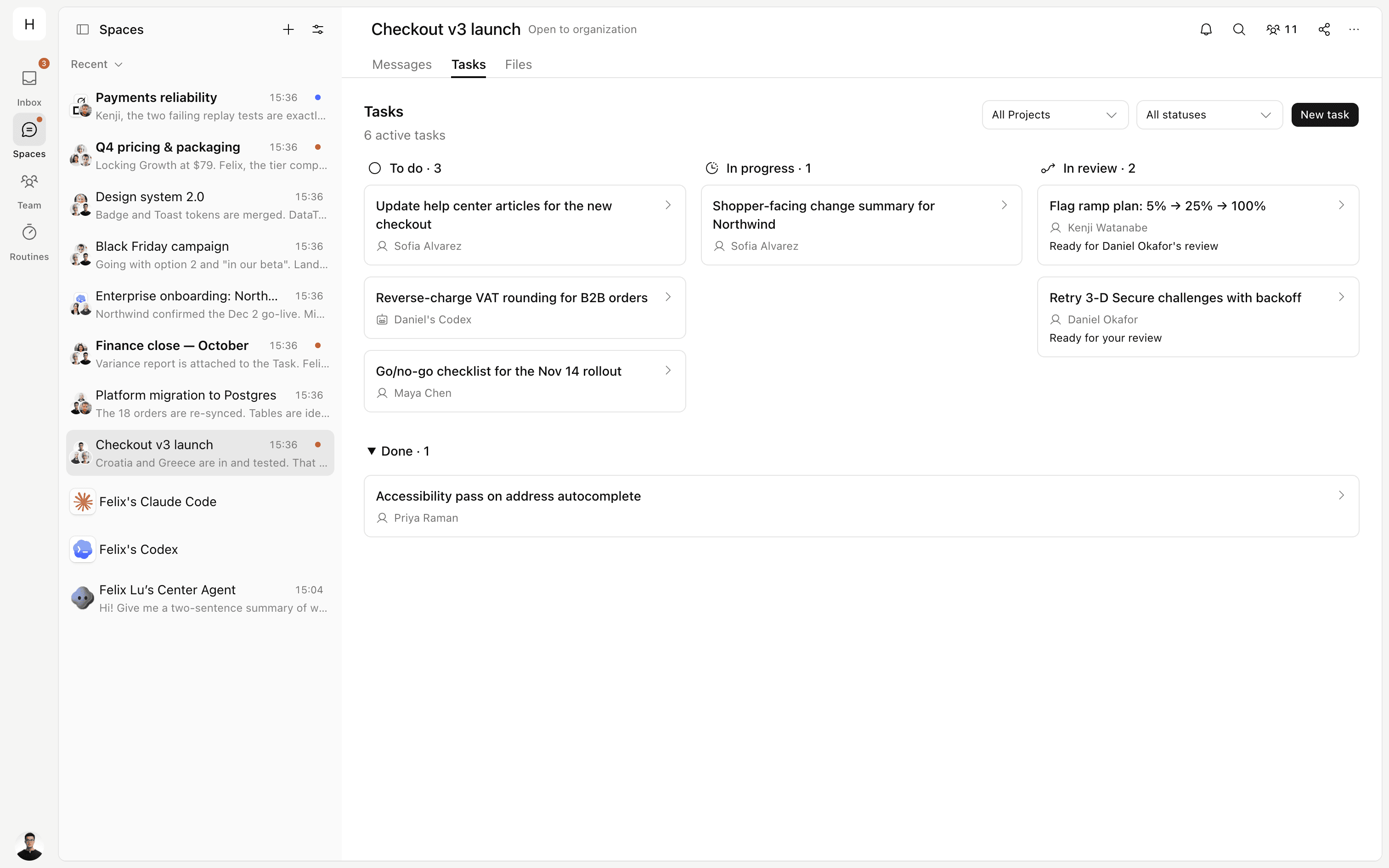The image size is (1389, 868).
Task: Open the Design system 2.0 space
Action: [x=200, y=205]
